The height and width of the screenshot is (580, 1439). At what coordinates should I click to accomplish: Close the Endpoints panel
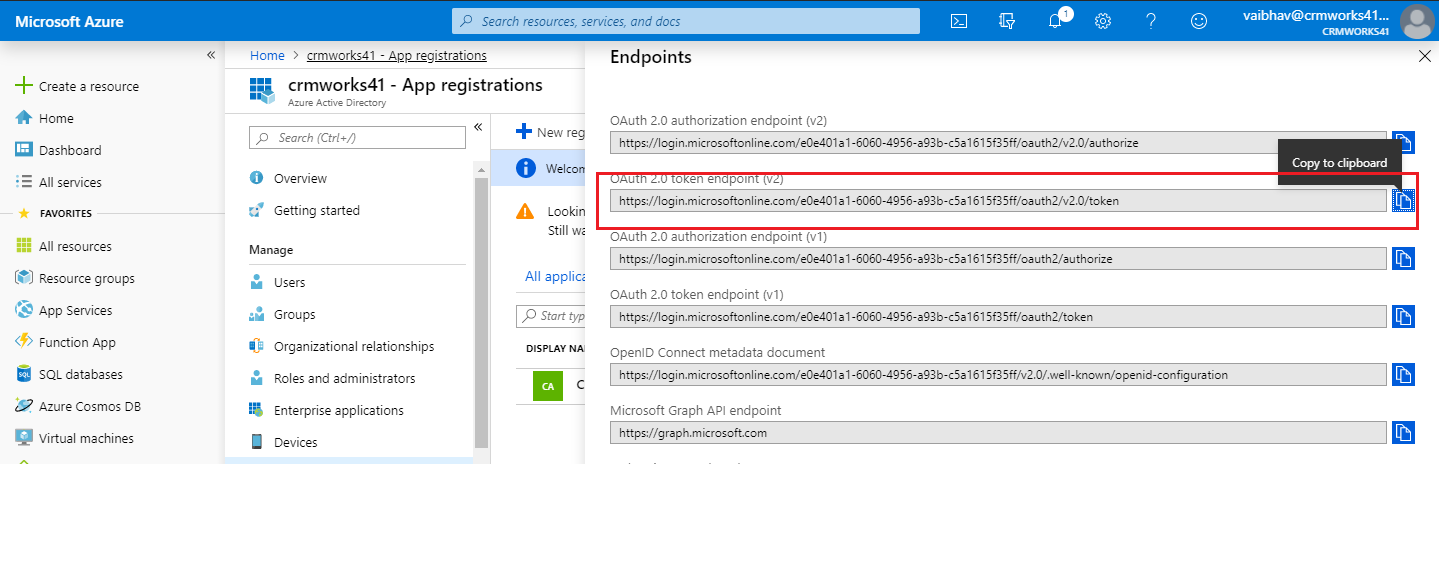tap(1425, 57)
